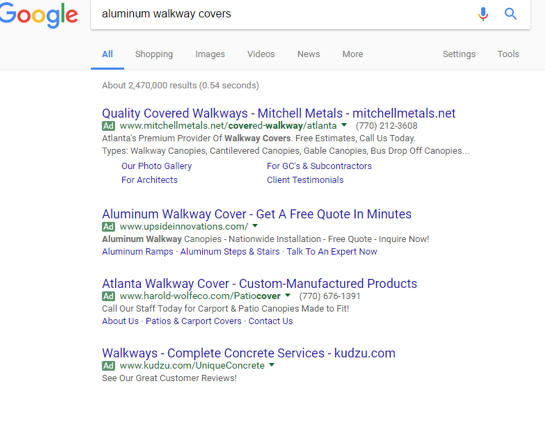552x422 pixels.
Task: Open the For GC's & Subcontractors sitelink
Action: [319, 166]
